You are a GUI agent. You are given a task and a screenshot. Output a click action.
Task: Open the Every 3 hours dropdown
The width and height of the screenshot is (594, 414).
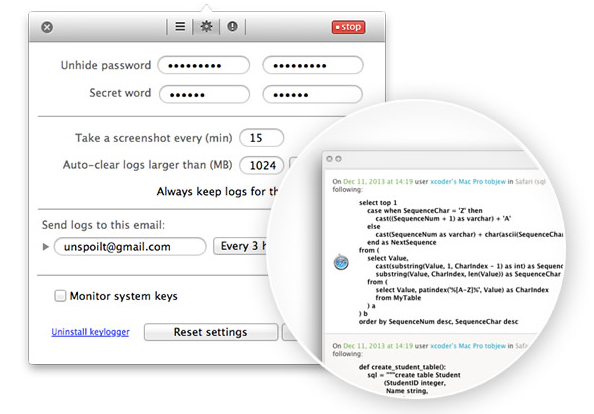click(242, 246)
